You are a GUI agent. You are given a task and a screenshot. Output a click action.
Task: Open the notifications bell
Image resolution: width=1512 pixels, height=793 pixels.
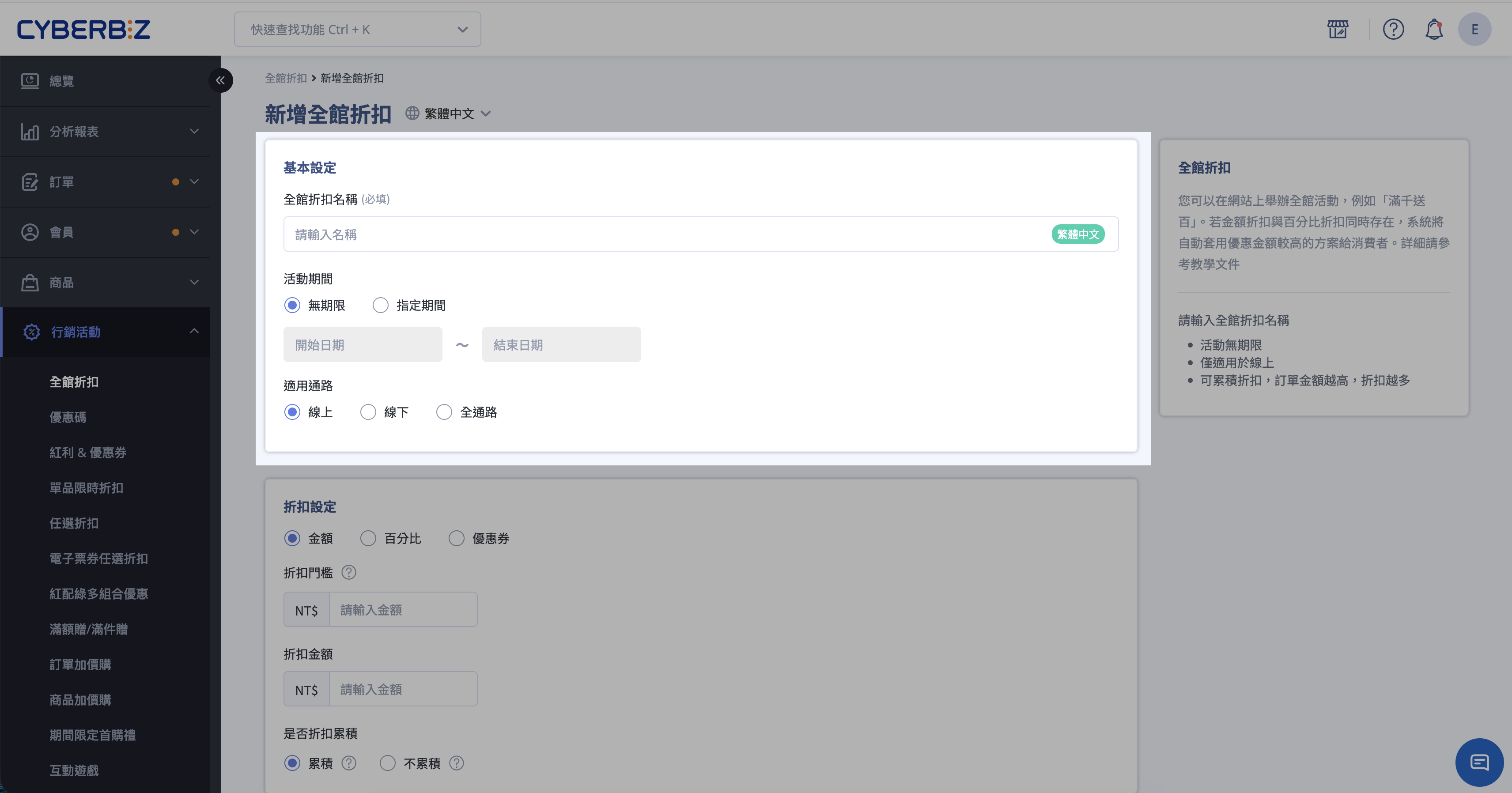click(x=1433, y=29)
